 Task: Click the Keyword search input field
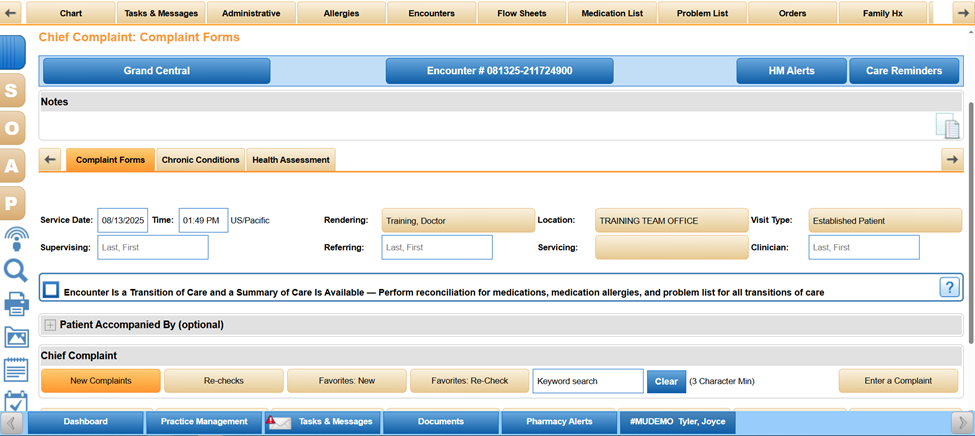click(x=587, y=381)
